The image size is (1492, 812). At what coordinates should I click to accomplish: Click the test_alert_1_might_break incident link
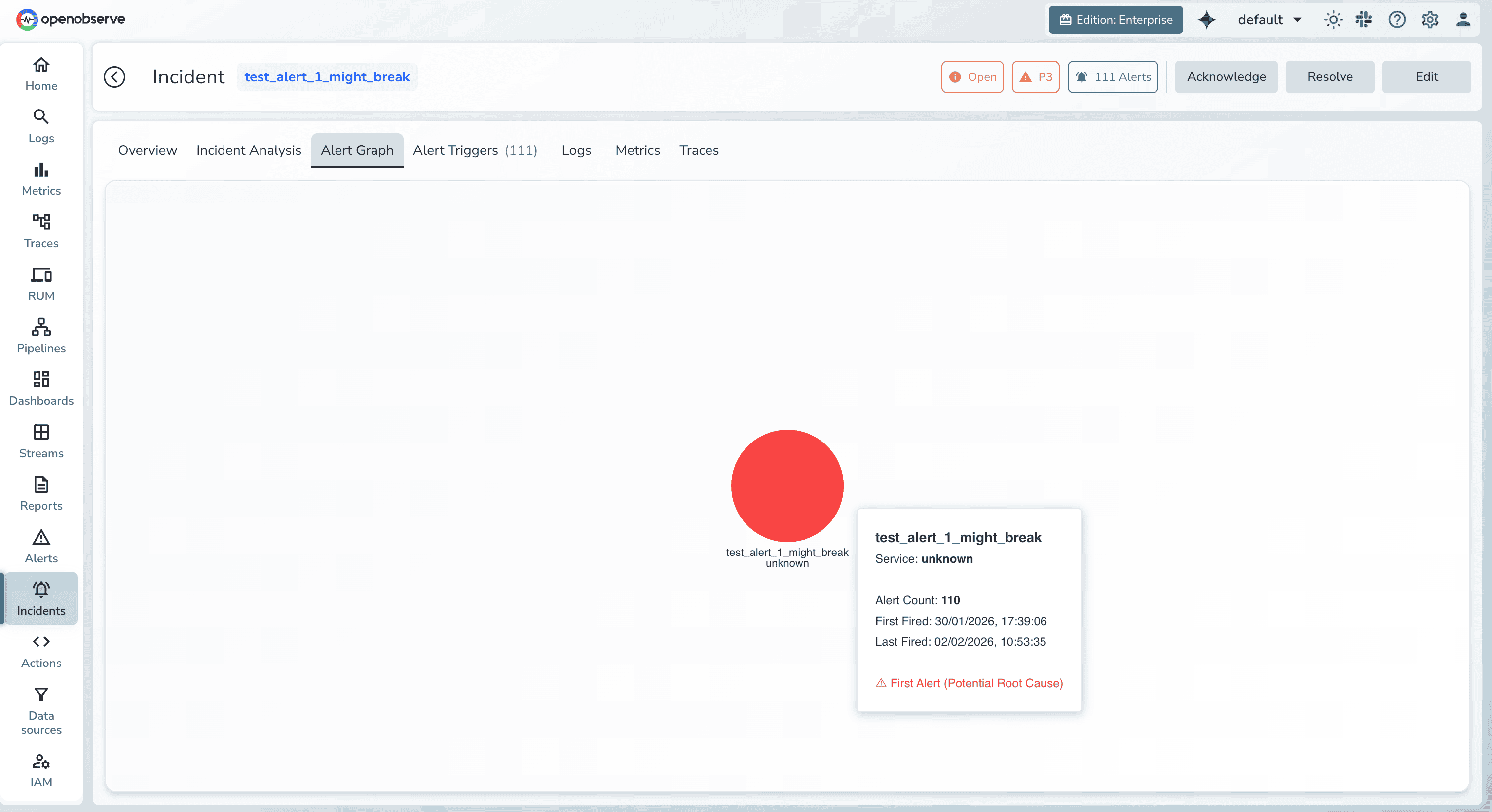(327, 76)
